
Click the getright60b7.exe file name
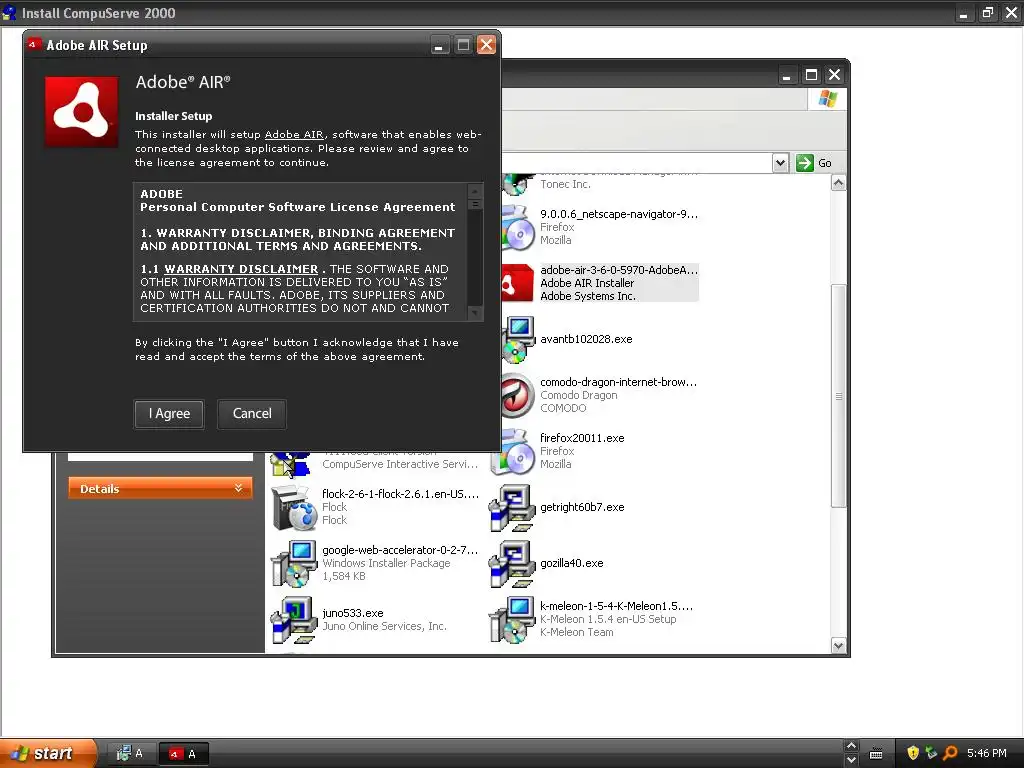point(582,507)
